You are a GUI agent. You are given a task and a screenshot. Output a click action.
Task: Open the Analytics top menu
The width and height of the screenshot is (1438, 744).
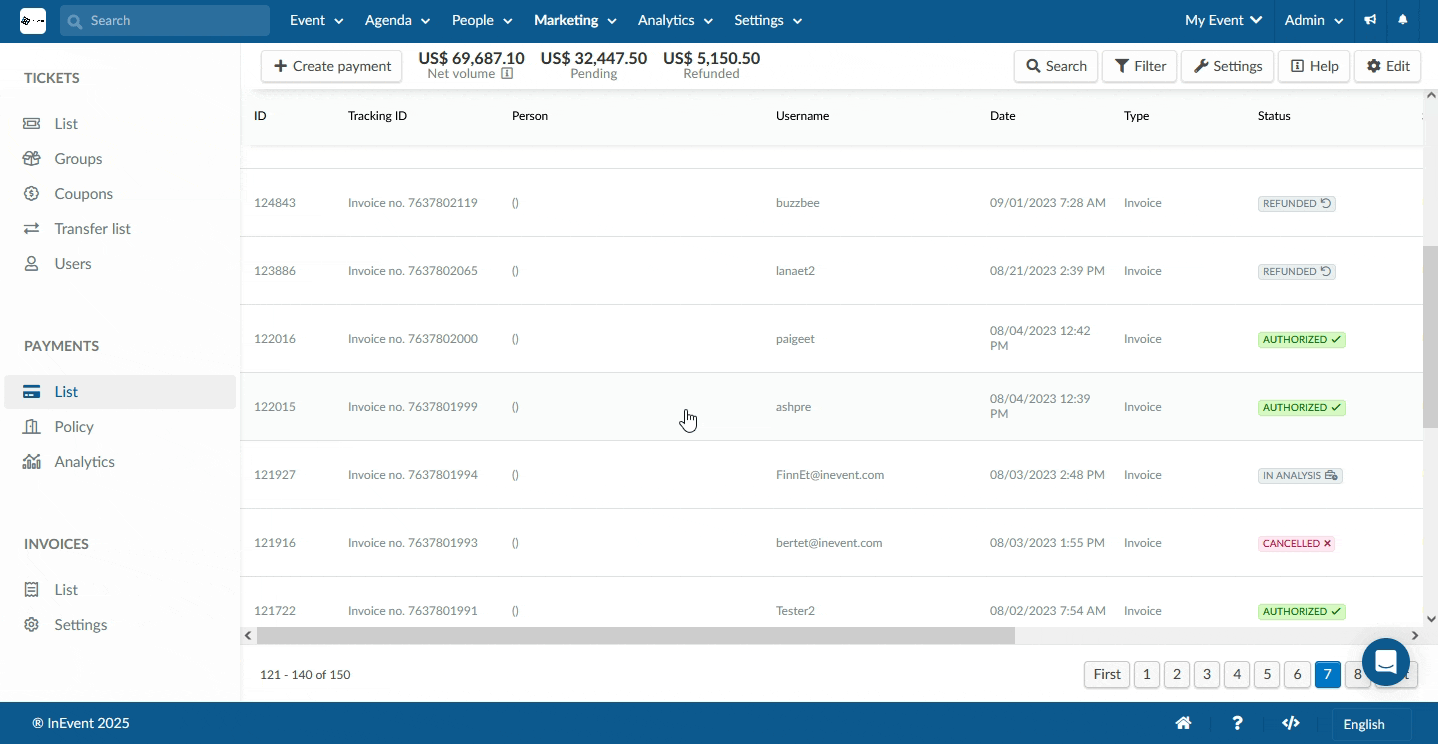pyautogui.click(x=675, y=20)
